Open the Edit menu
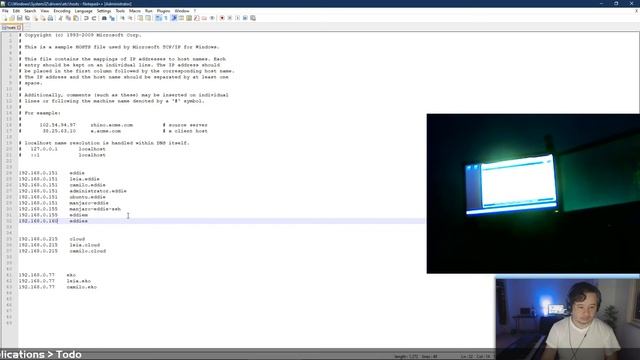 16,11
